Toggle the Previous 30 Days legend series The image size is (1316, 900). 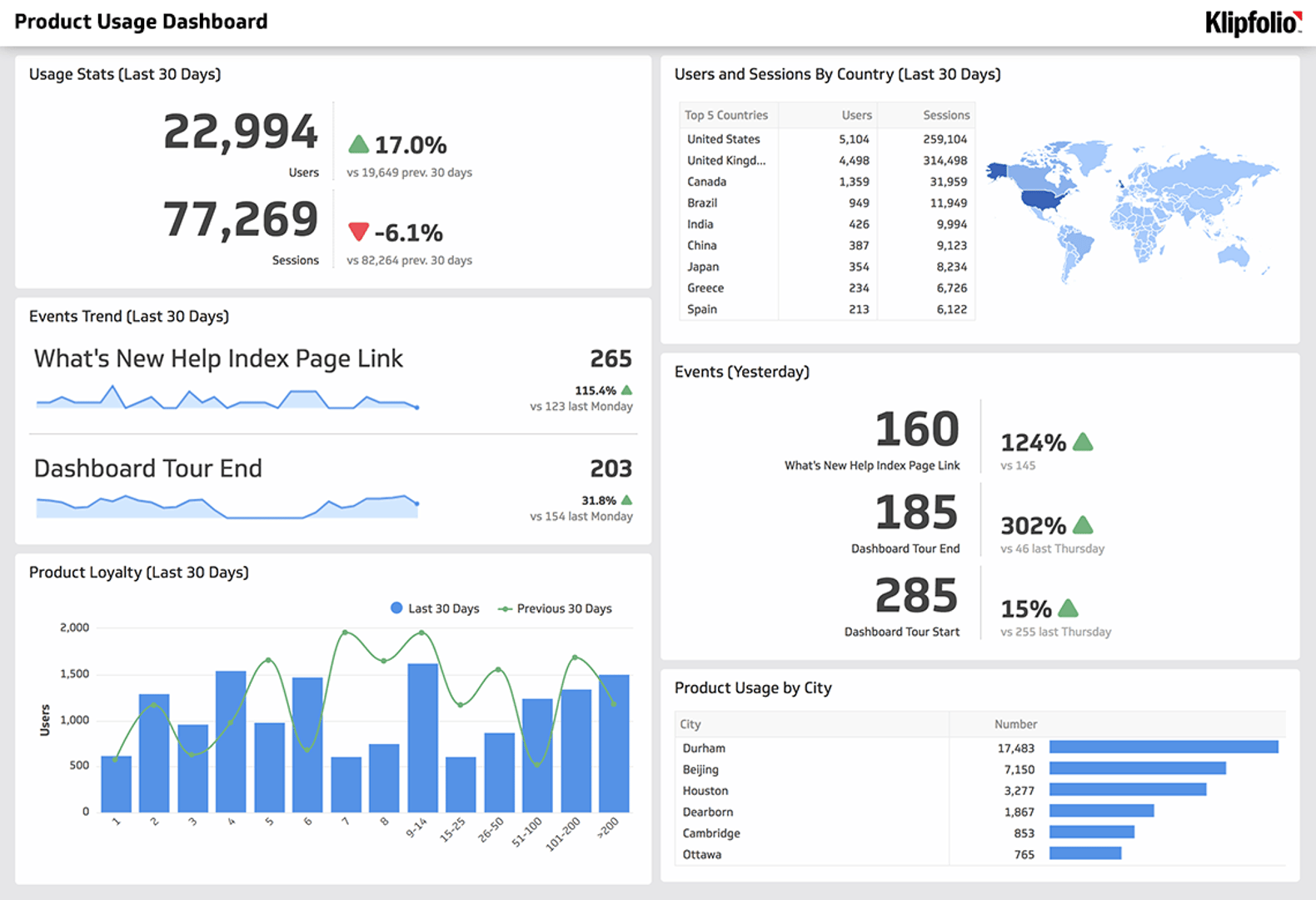[x=555, y=608]
